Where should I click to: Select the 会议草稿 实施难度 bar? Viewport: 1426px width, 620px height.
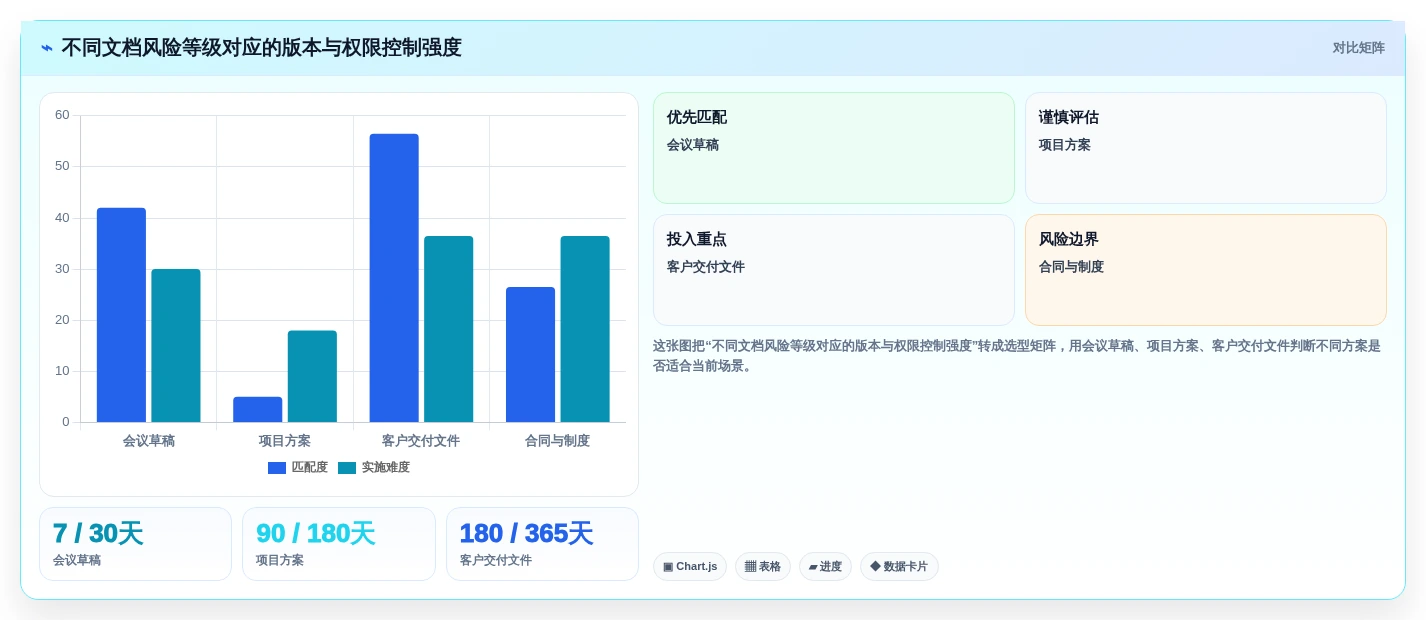(x=176, y=346)
